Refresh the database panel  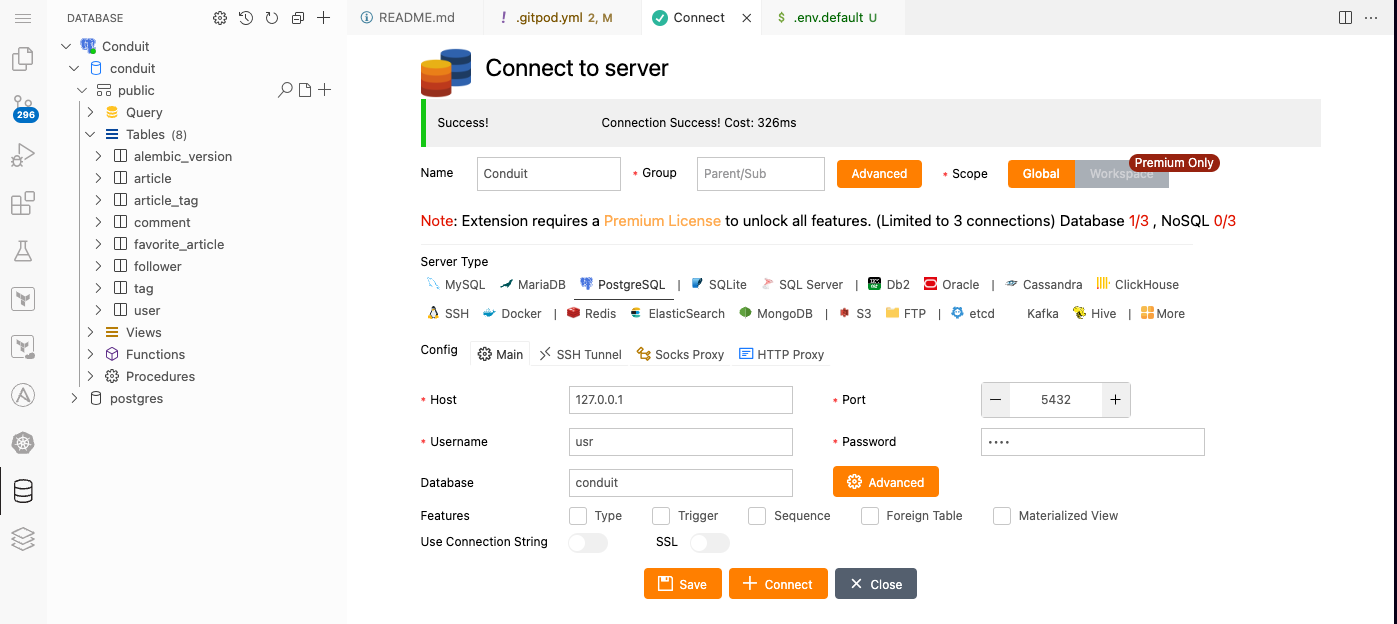coord(272,18)
